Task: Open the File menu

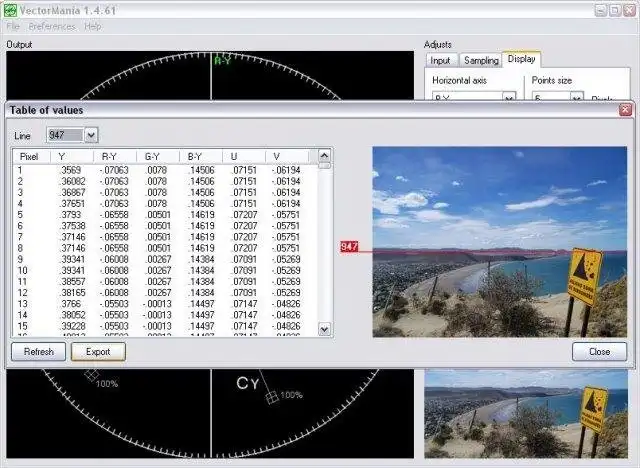Action: coord(13,27)
